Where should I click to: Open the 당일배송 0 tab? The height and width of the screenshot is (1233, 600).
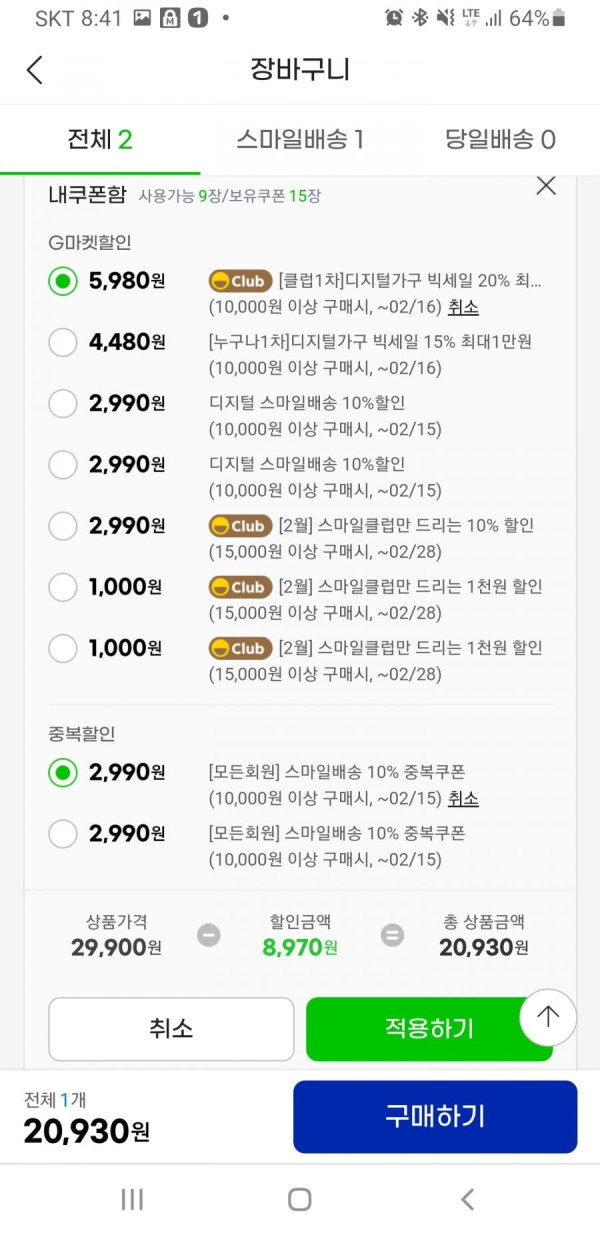[x=500, y=139]
